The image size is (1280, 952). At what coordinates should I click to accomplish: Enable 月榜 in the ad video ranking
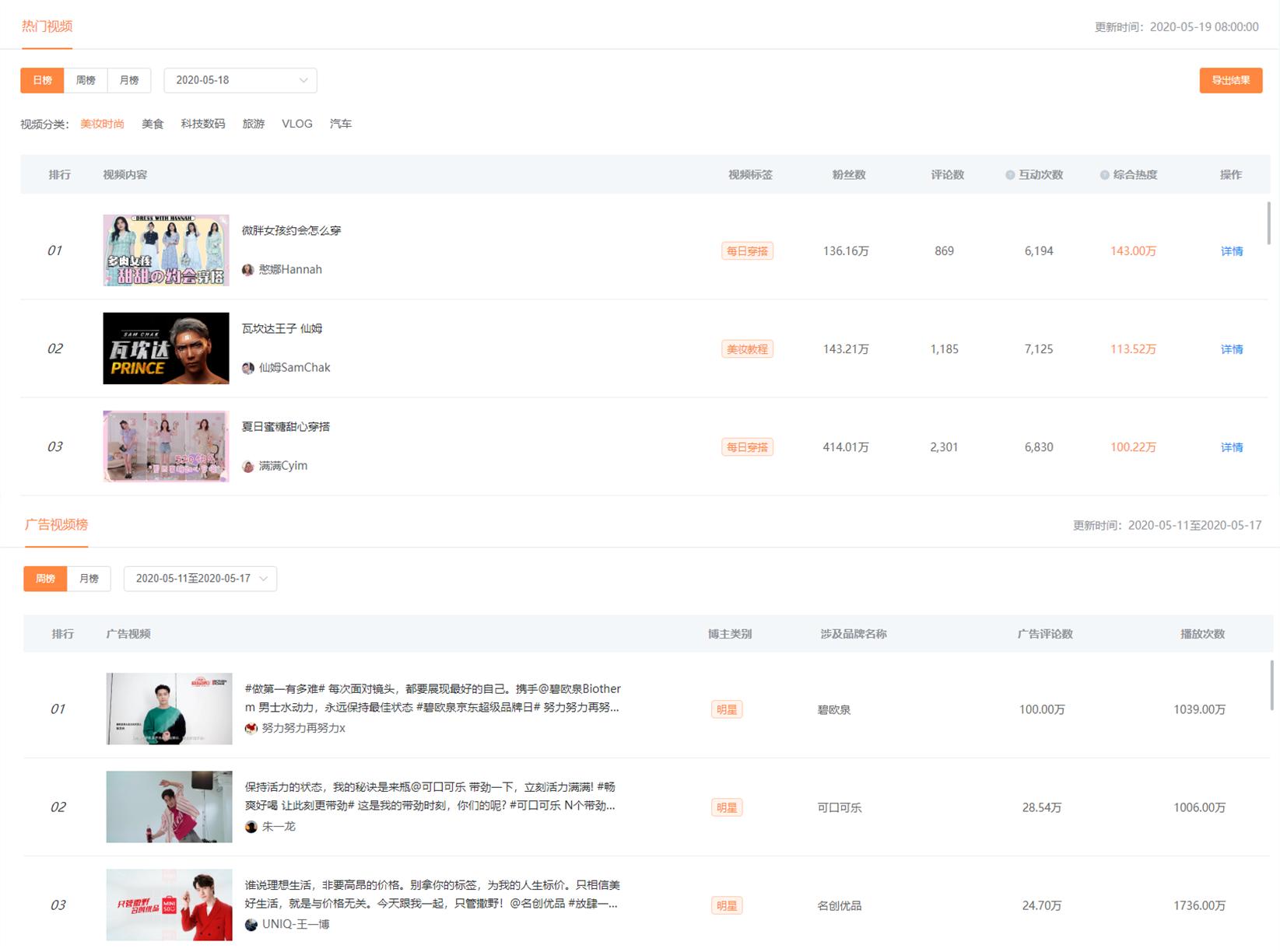click(x=89, y=579)
